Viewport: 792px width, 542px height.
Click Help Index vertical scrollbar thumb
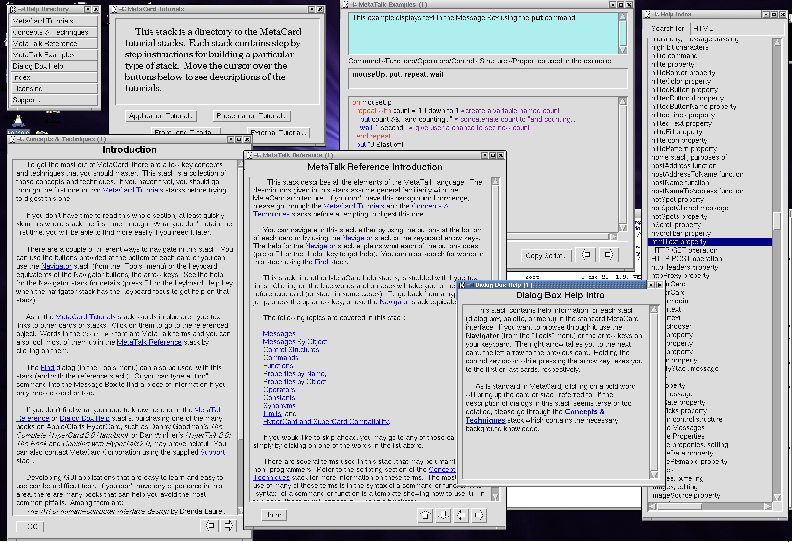[777, 221]
